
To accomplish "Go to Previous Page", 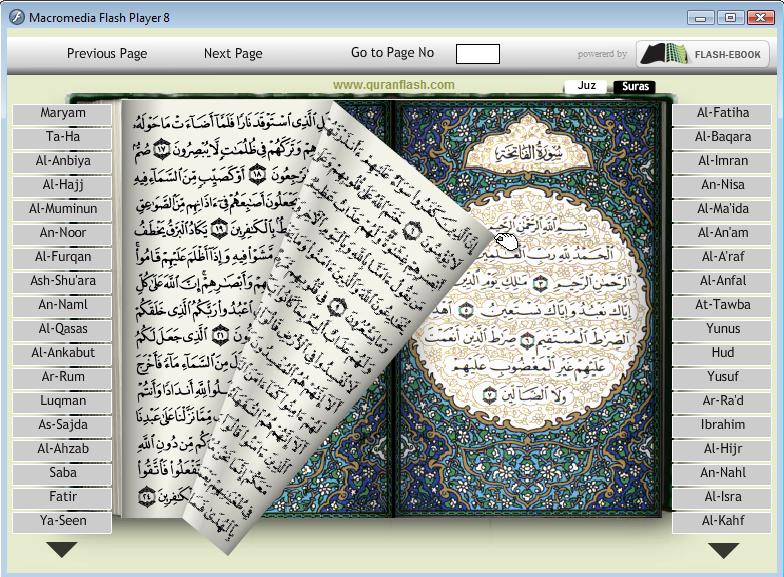I will tap(107, 54).
